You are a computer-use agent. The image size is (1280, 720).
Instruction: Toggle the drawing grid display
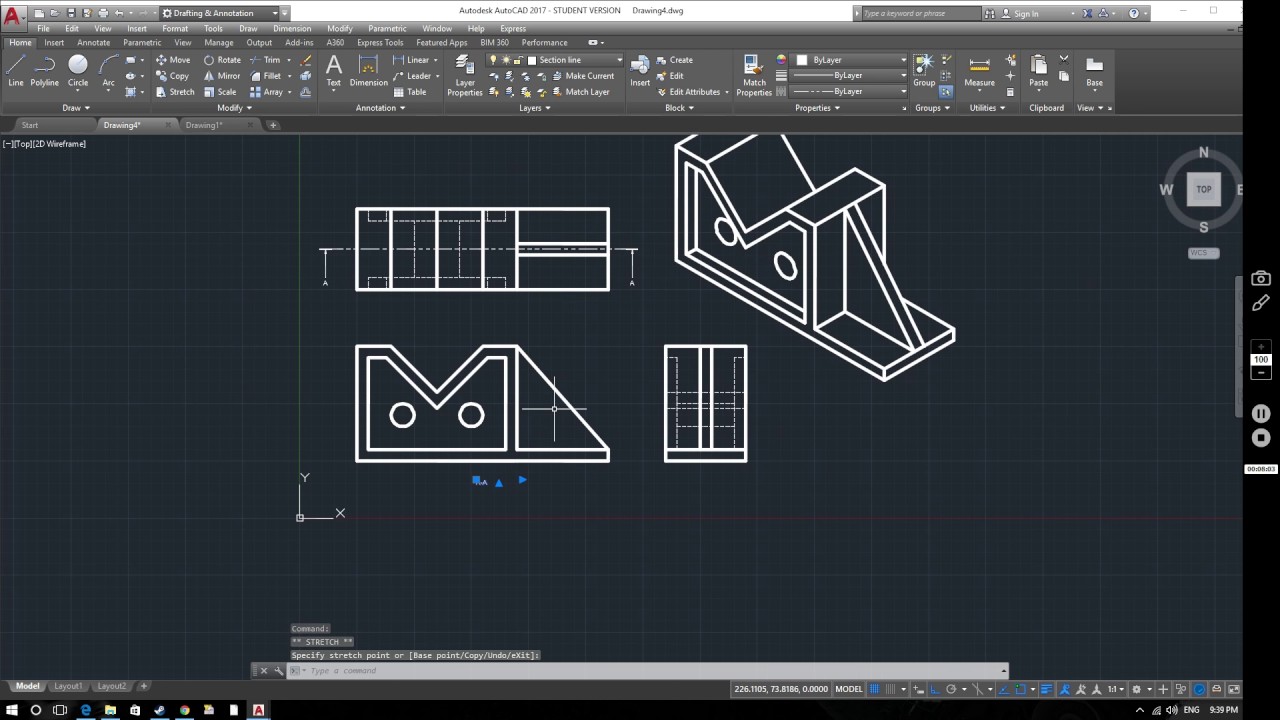pos(874,689)
